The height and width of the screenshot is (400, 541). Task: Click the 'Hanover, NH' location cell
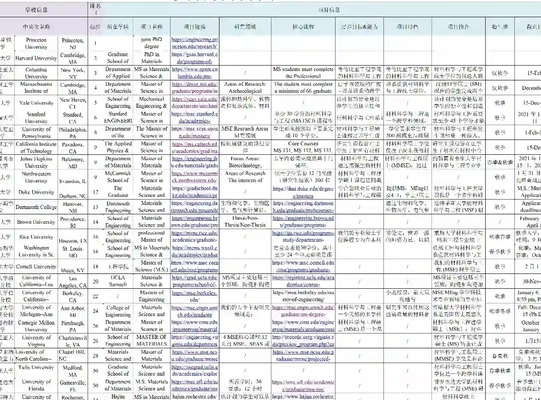point(73,207)
